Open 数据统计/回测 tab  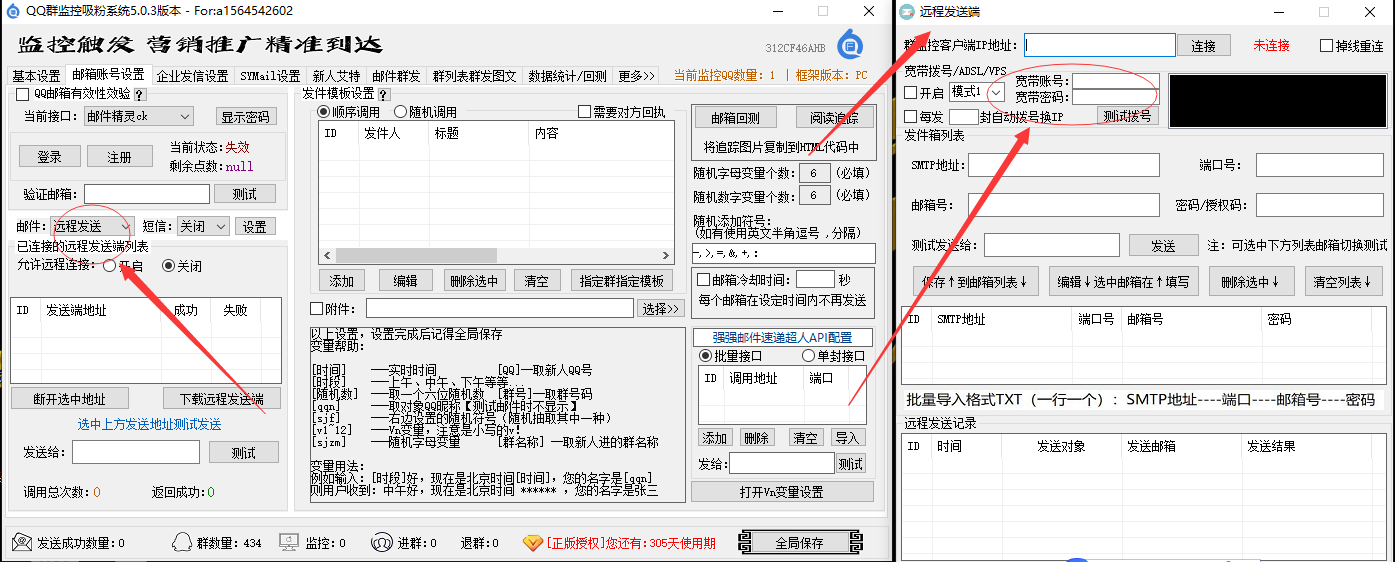[x=567, y=76]
